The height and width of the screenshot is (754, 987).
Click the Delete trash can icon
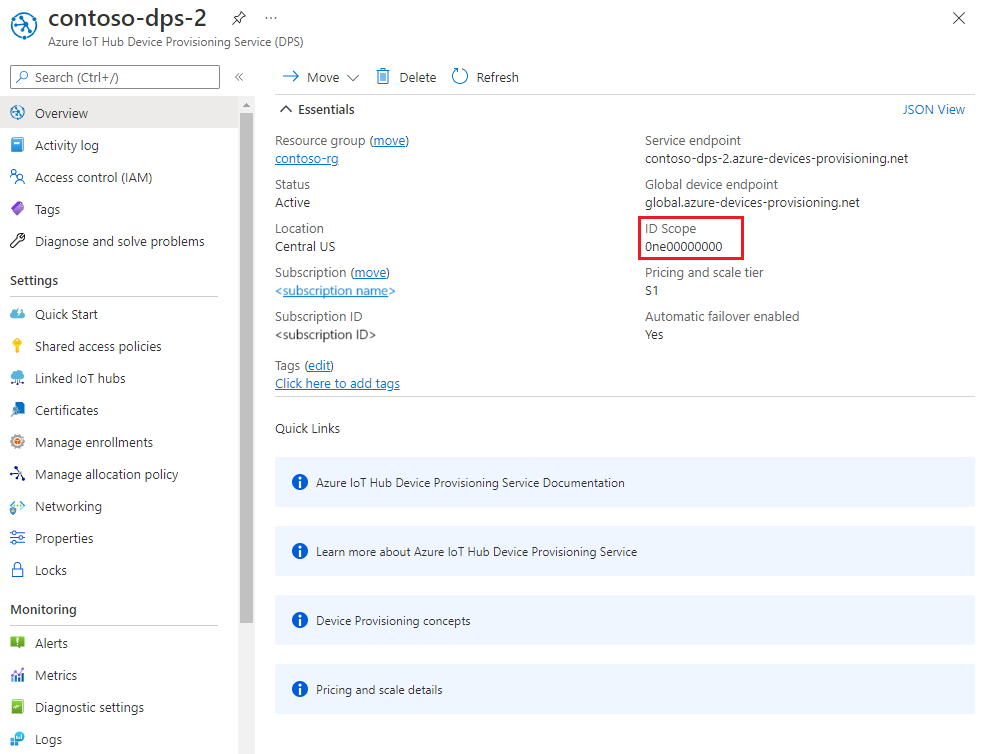[383, 77]
